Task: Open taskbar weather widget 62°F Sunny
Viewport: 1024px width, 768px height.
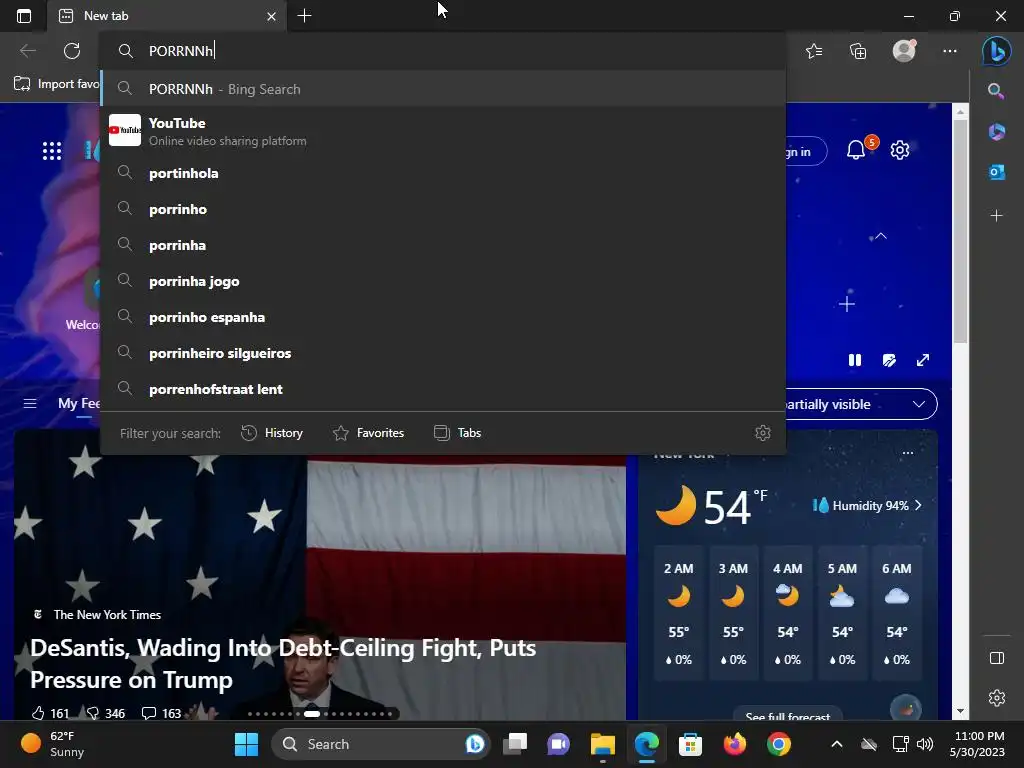Action: pyautogui.click(x=54, y=744)
